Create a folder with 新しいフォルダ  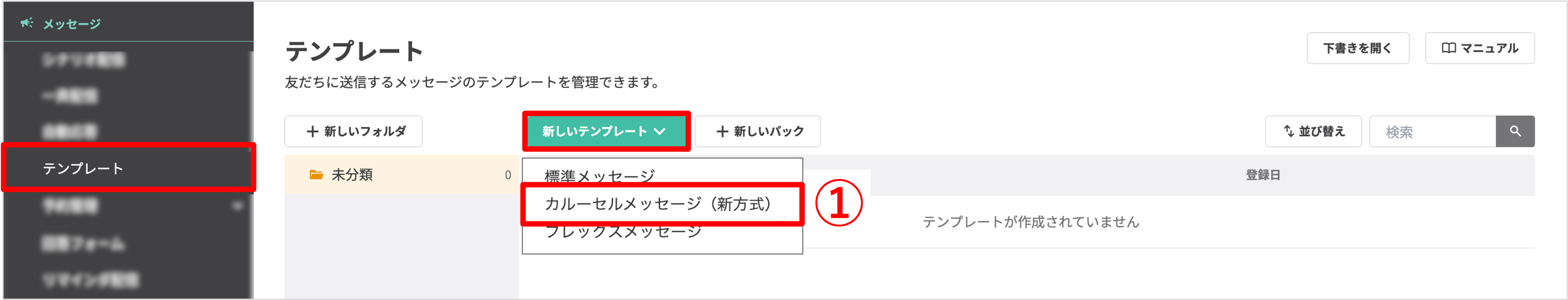(x=353, y=131)
